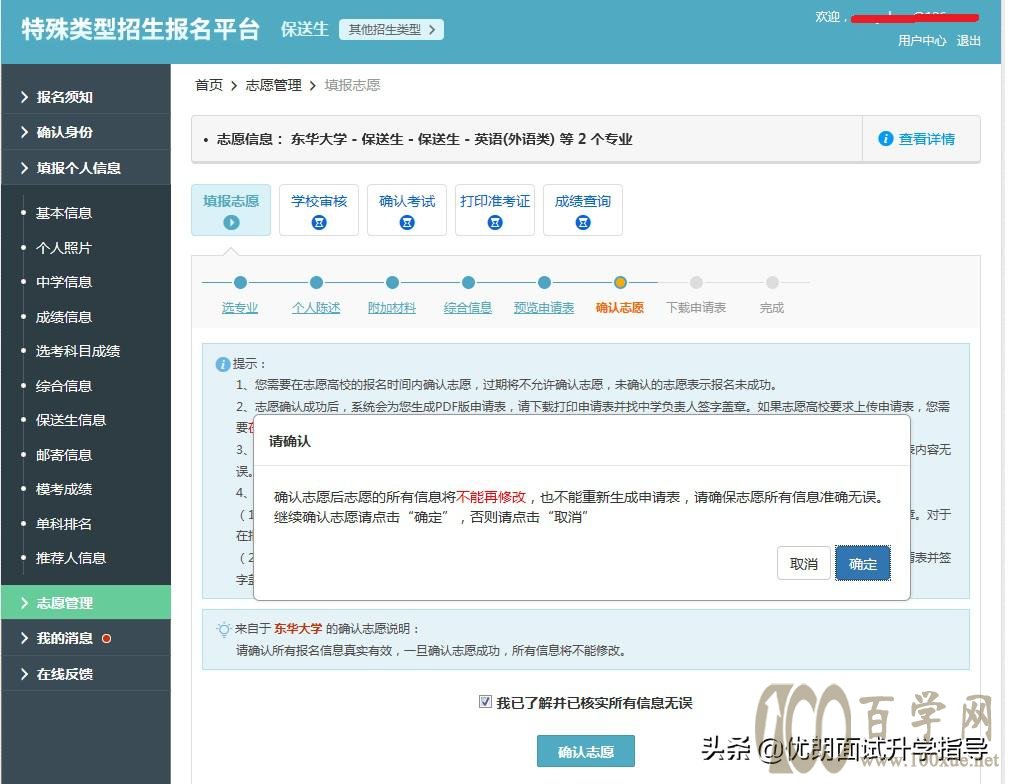The width and height of the screenshot is (1010, 784).
Task: Click the 附加材料 step link
Action: 392,308
